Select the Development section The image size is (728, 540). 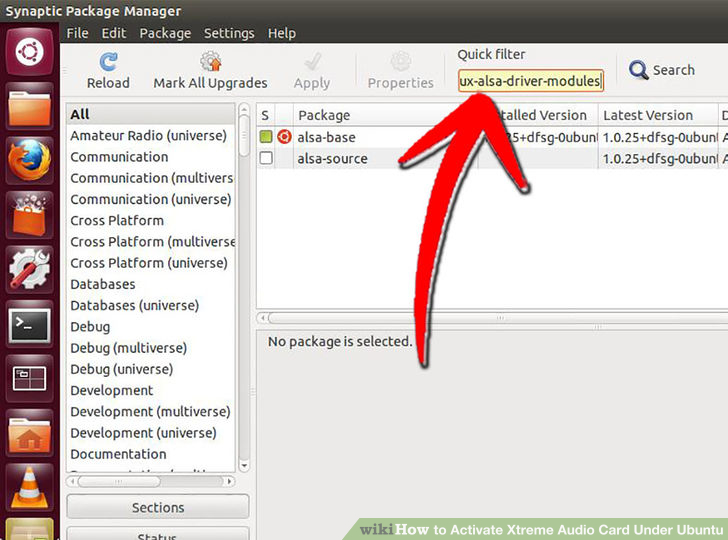tap(151, 390)
